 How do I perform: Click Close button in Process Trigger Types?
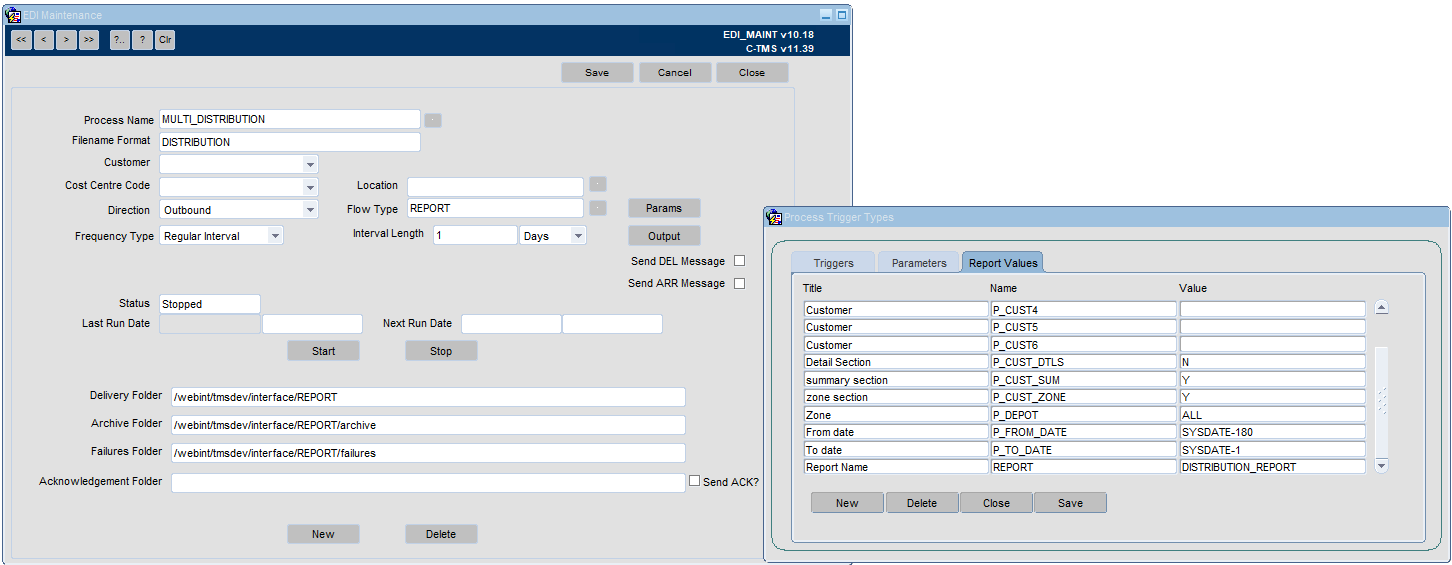click(996, 503)
